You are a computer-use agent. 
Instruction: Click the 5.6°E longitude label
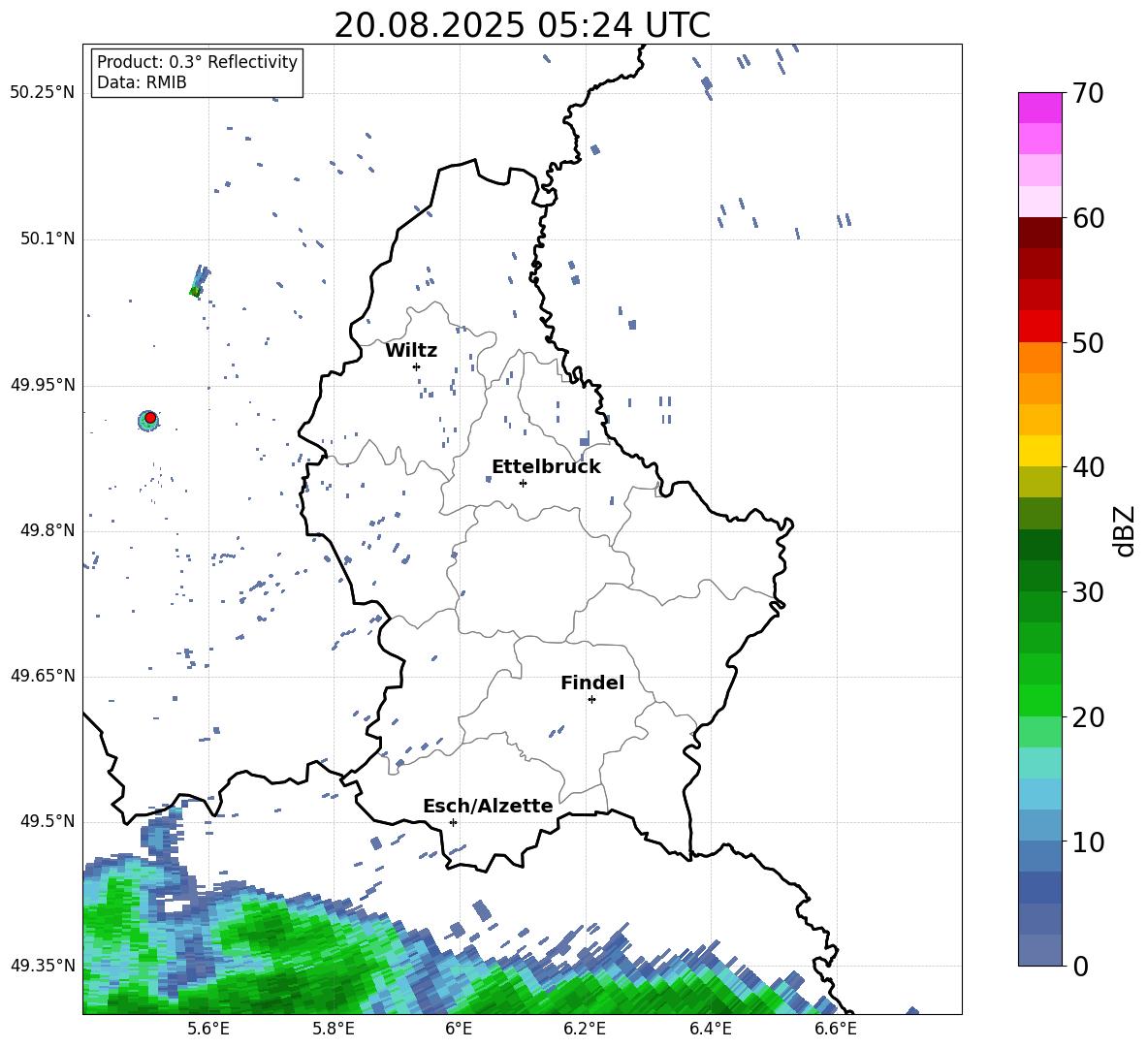(x=208, y=1029)
